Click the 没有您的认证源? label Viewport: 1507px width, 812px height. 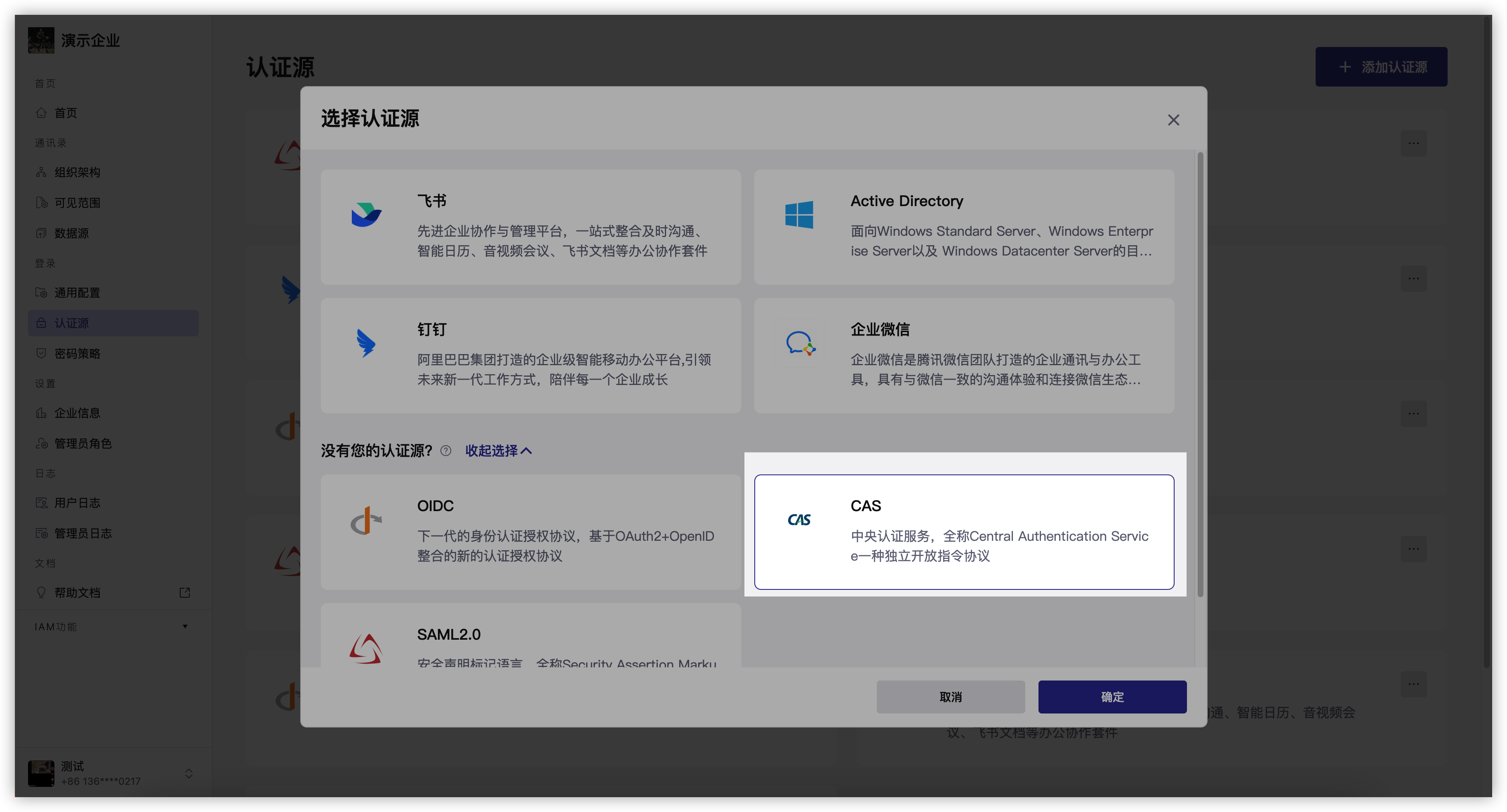(376, 451)
